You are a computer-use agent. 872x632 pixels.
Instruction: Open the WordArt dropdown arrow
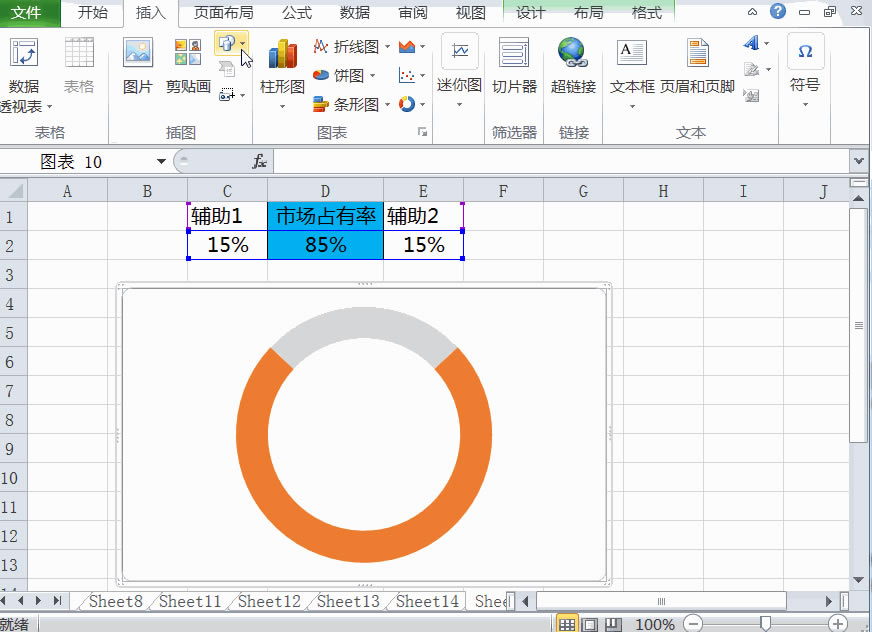pos(766,43)
